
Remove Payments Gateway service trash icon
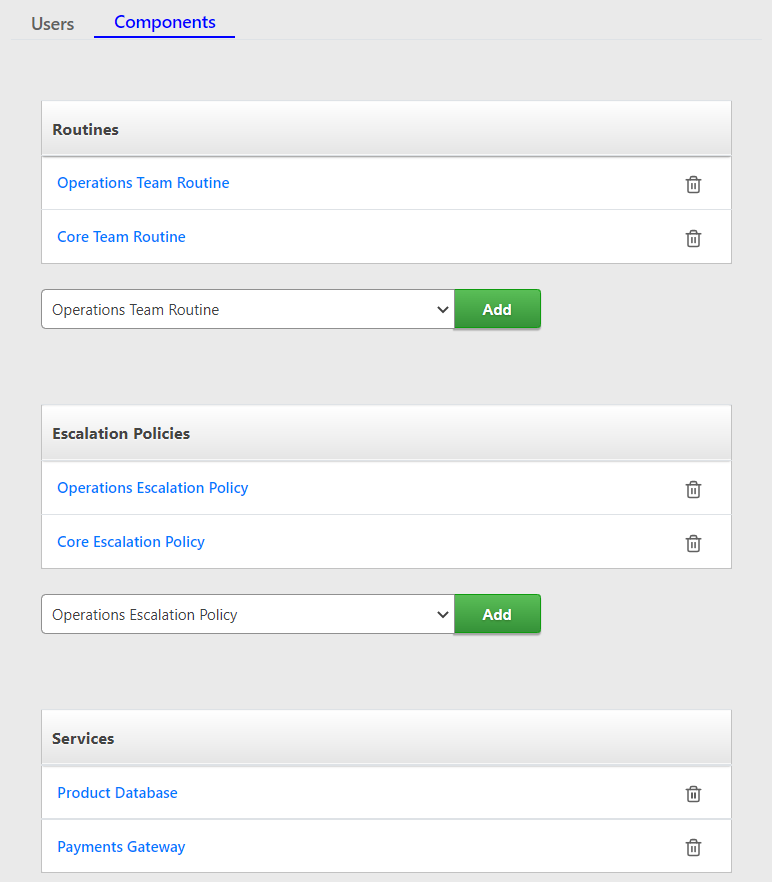[x=693, y=847]
